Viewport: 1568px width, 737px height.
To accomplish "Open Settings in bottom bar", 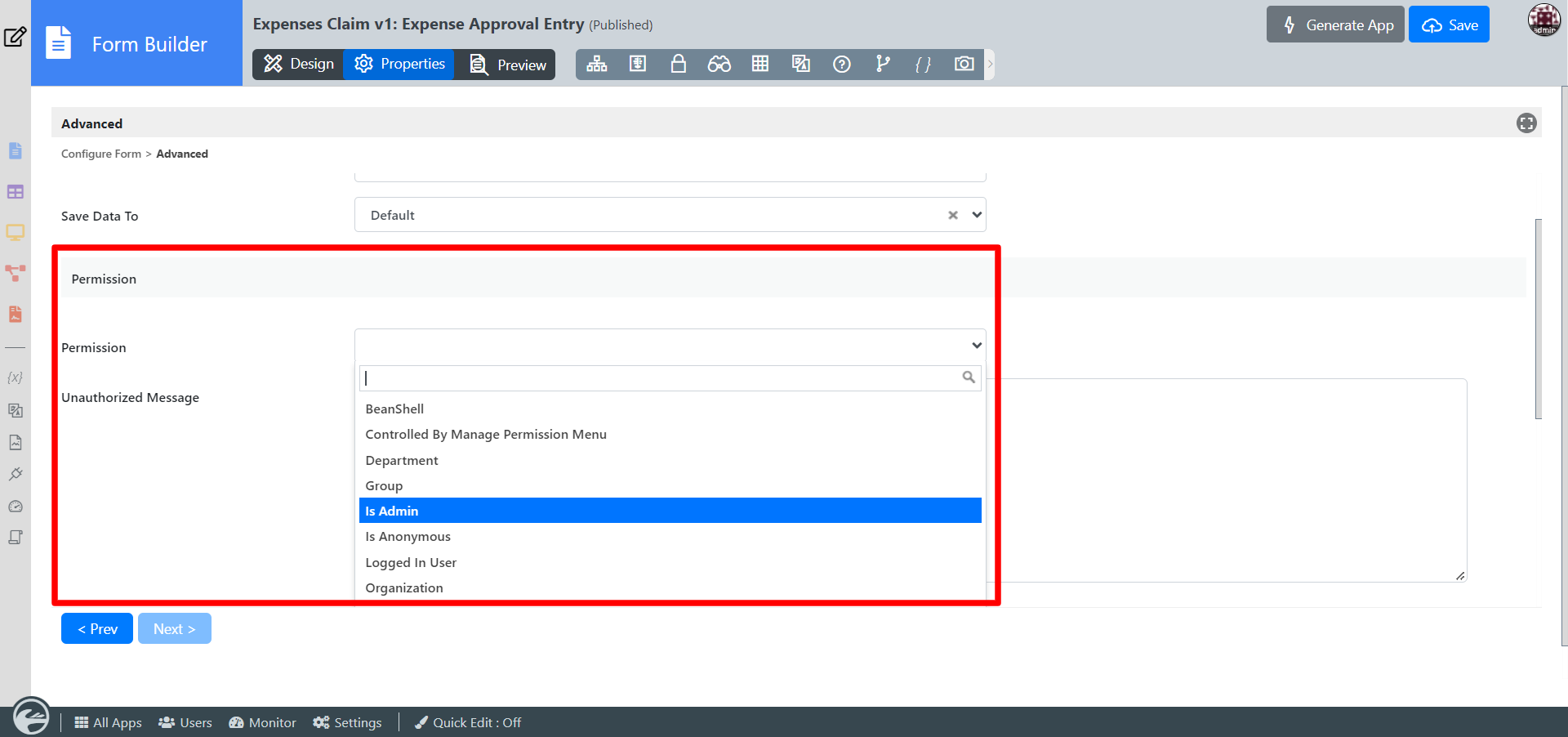I will pyautogui.click(x=347, y=722).
